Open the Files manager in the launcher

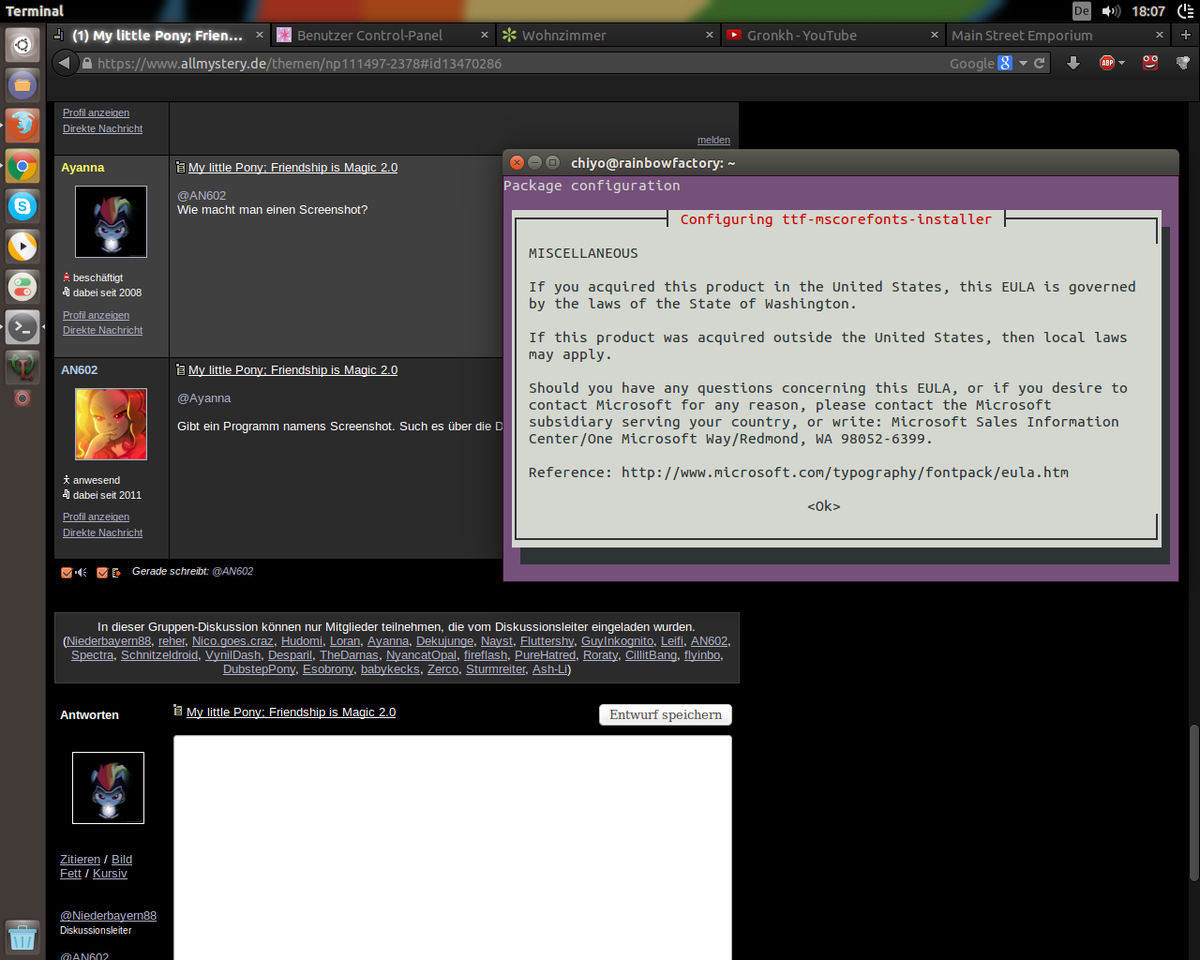click(23, 85)
